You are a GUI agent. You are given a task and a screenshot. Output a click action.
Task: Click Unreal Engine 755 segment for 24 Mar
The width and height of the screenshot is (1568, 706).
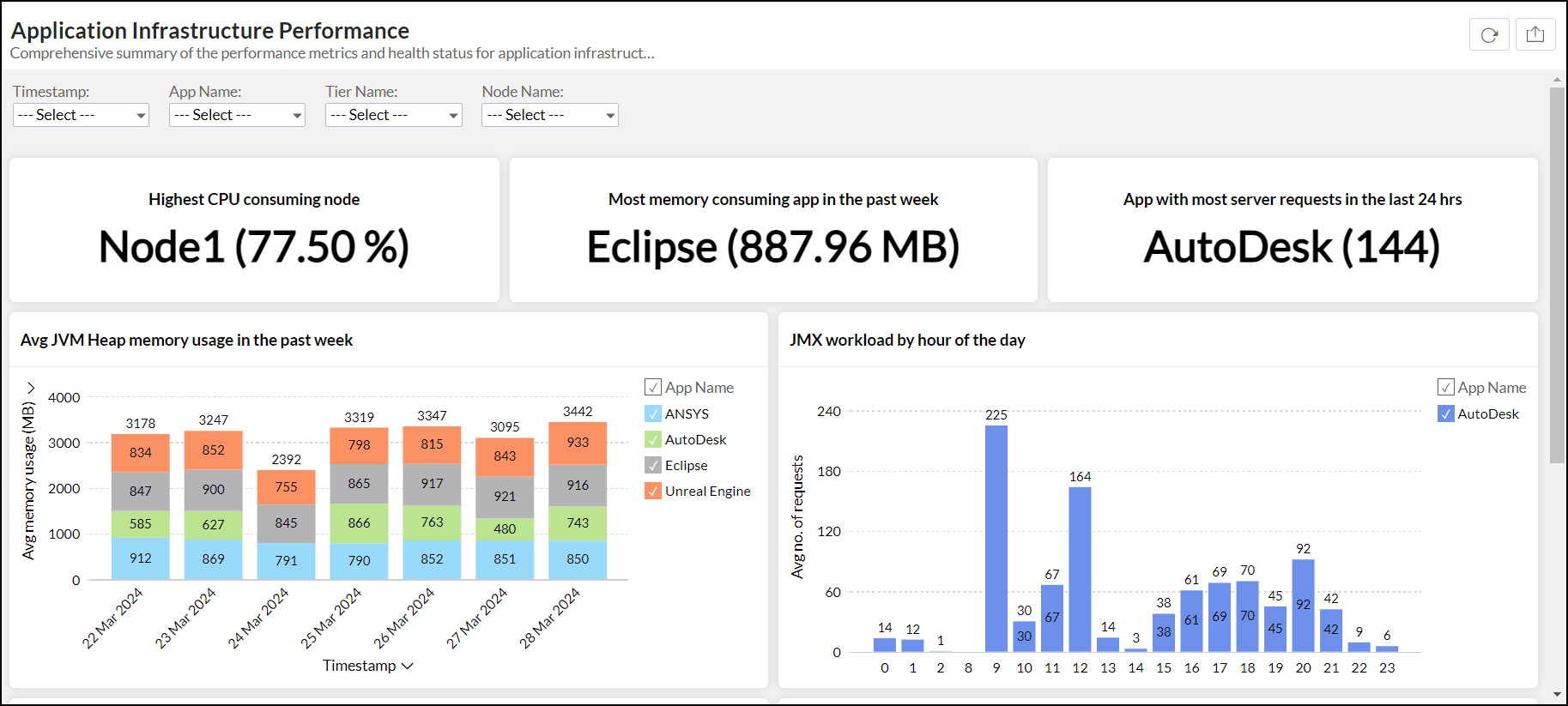point(287,487)
